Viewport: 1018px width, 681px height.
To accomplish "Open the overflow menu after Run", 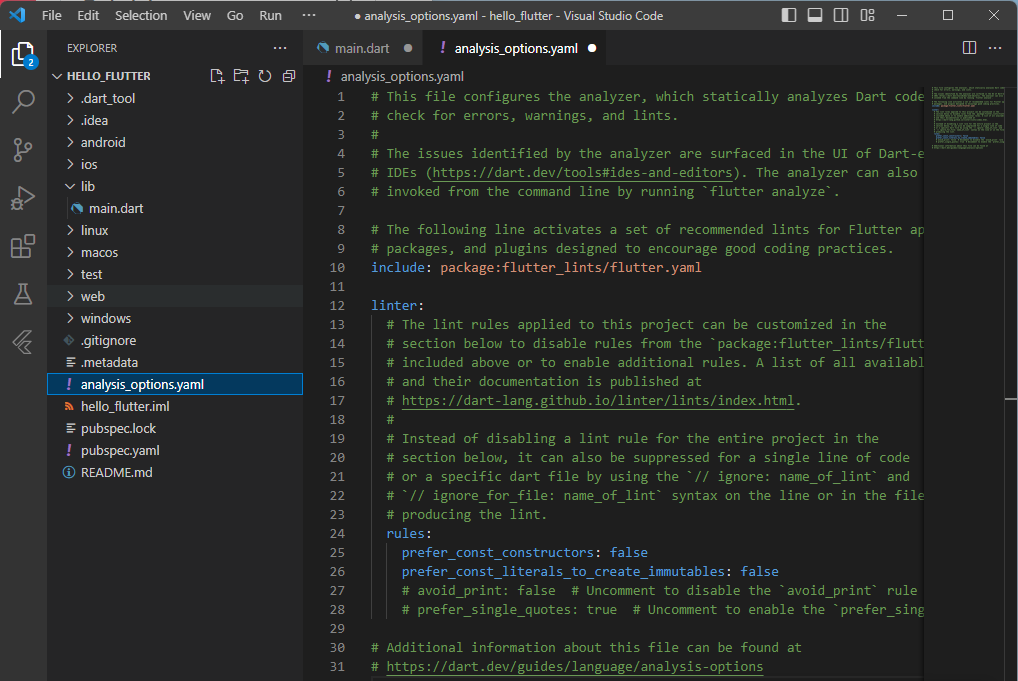I will point(309,15).
